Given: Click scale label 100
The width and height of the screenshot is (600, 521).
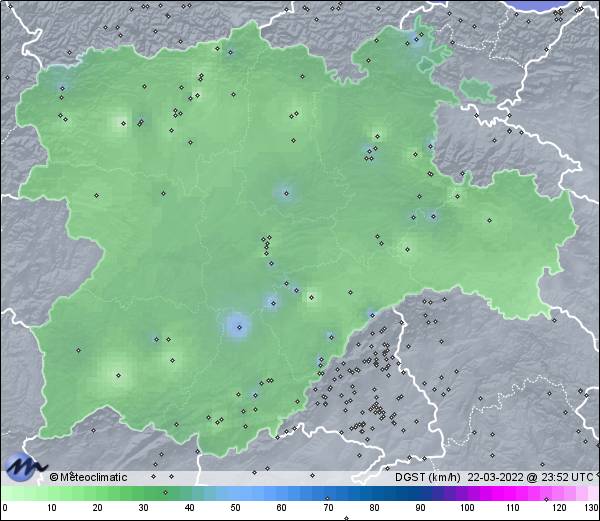Looking at the screenshot, I should (x=467, y=508).
